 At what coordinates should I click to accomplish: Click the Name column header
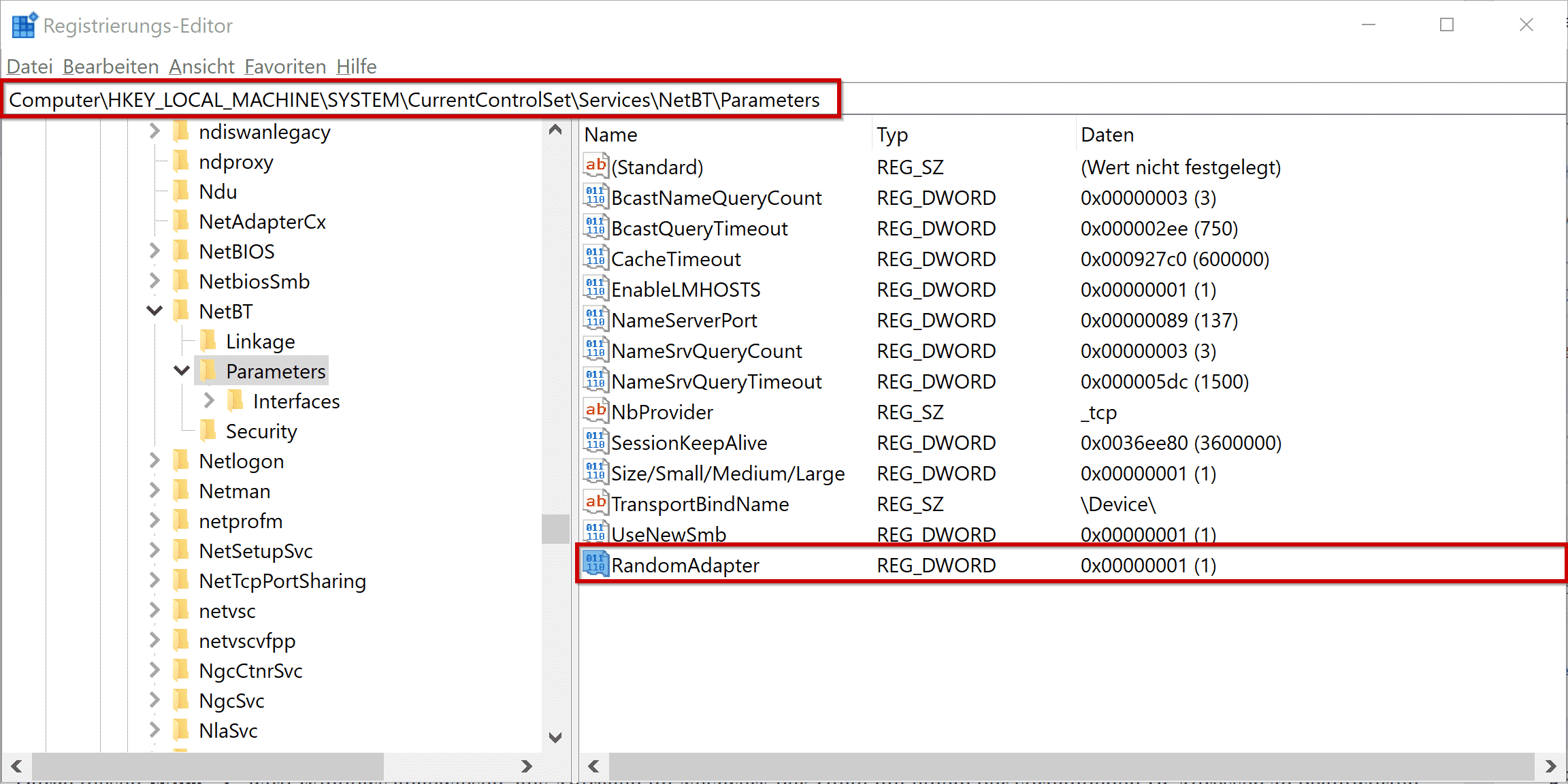point(725,135)
